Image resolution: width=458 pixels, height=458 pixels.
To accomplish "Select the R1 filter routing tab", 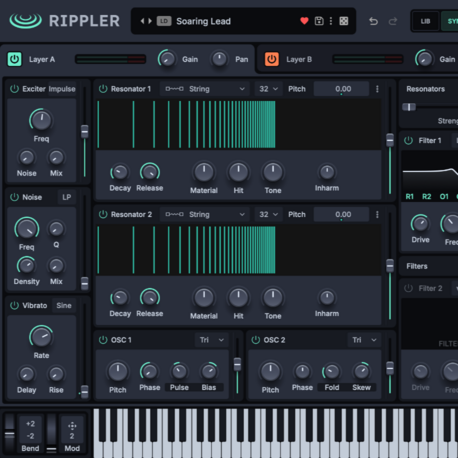I will (409, 197).
